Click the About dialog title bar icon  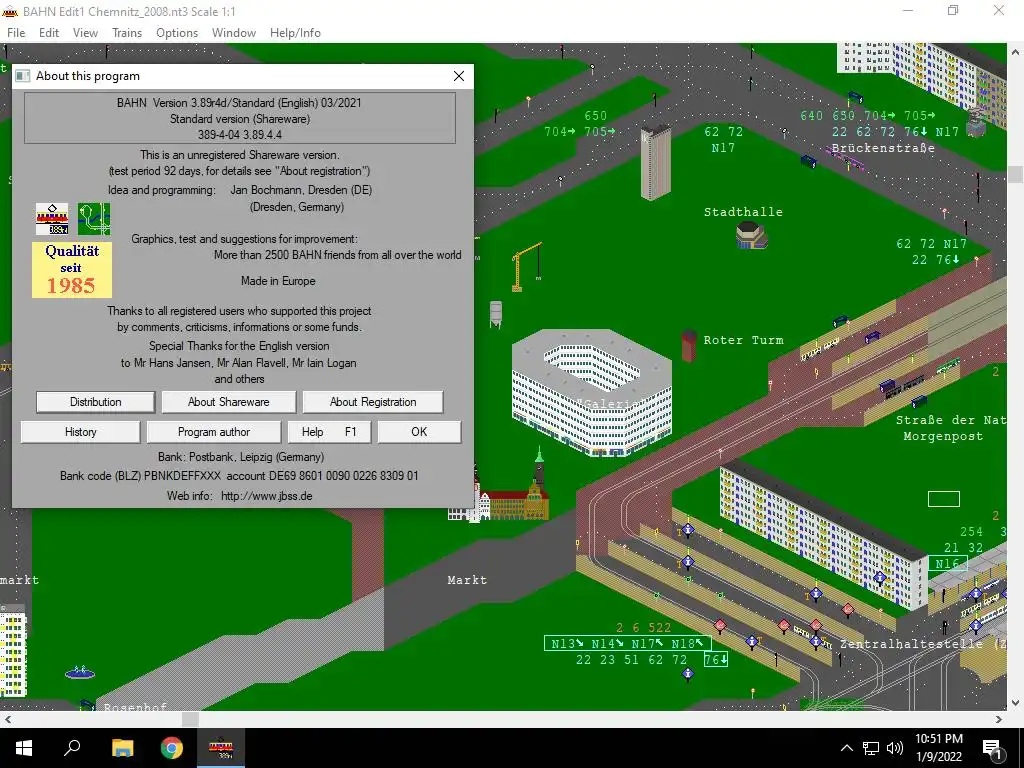(23, 76)
